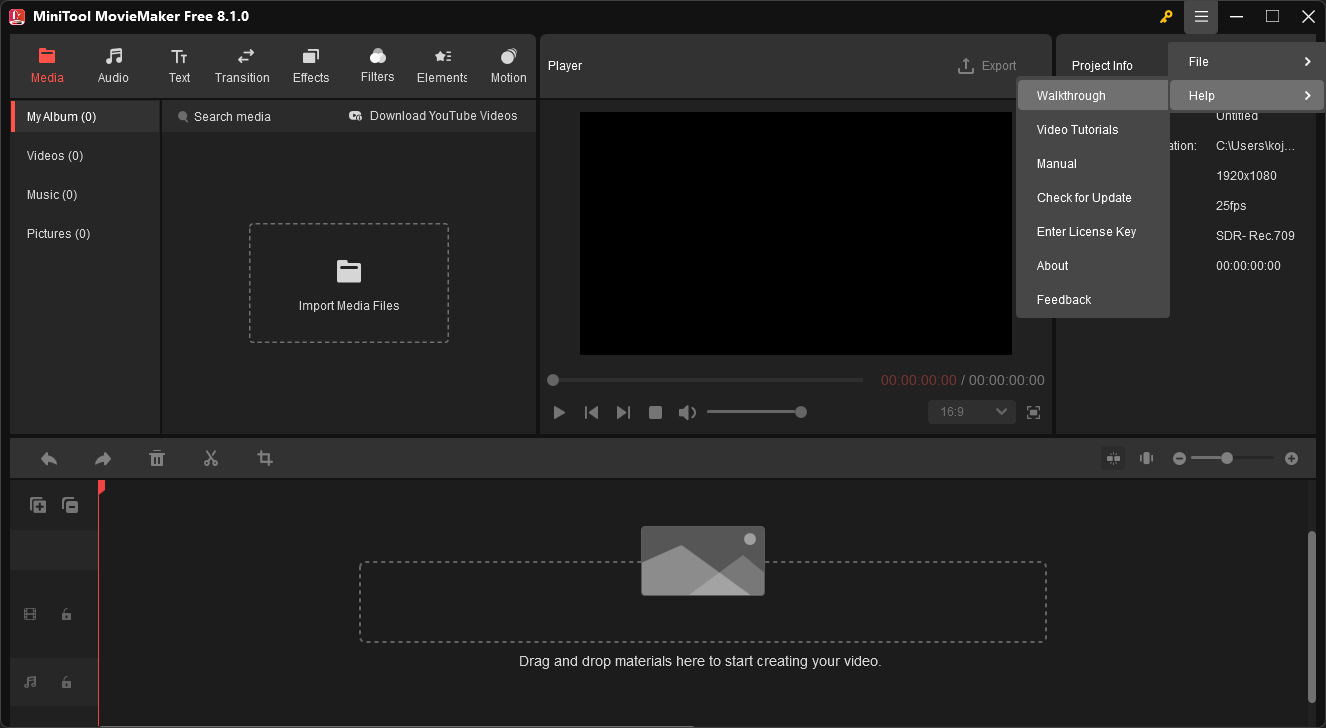Open the Filters tab
Screen dimensions: 1326x728
click(x=377, y=66)
